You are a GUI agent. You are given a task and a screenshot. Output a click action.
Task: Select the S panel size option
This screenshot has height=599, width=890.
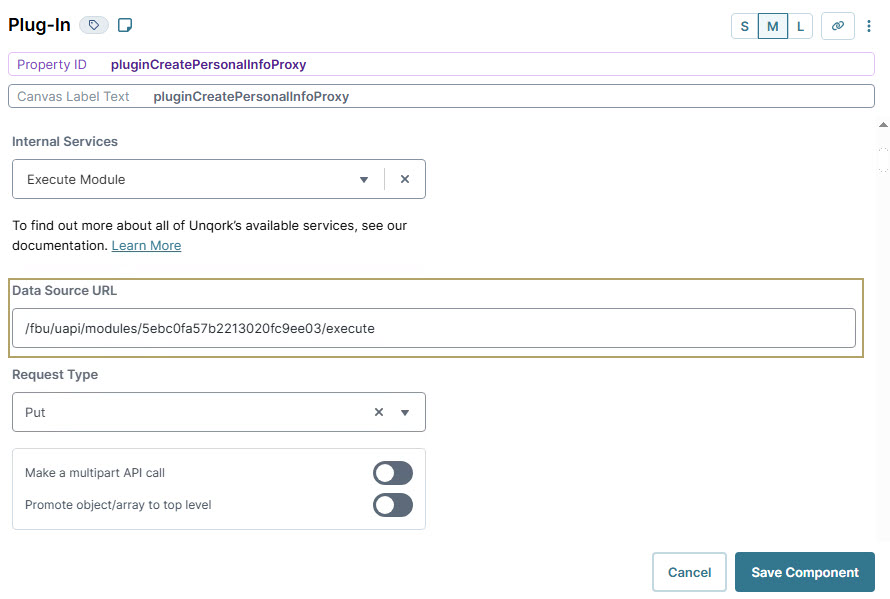(744, 26)
